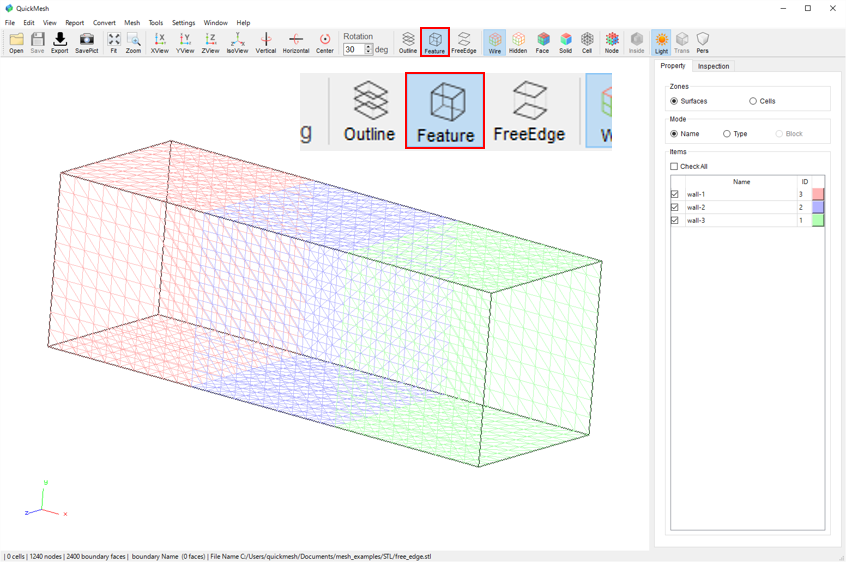The height and width of the screenshot is (562, 846).
Task: Toggle Cell display mode
Action: [587, 43]
